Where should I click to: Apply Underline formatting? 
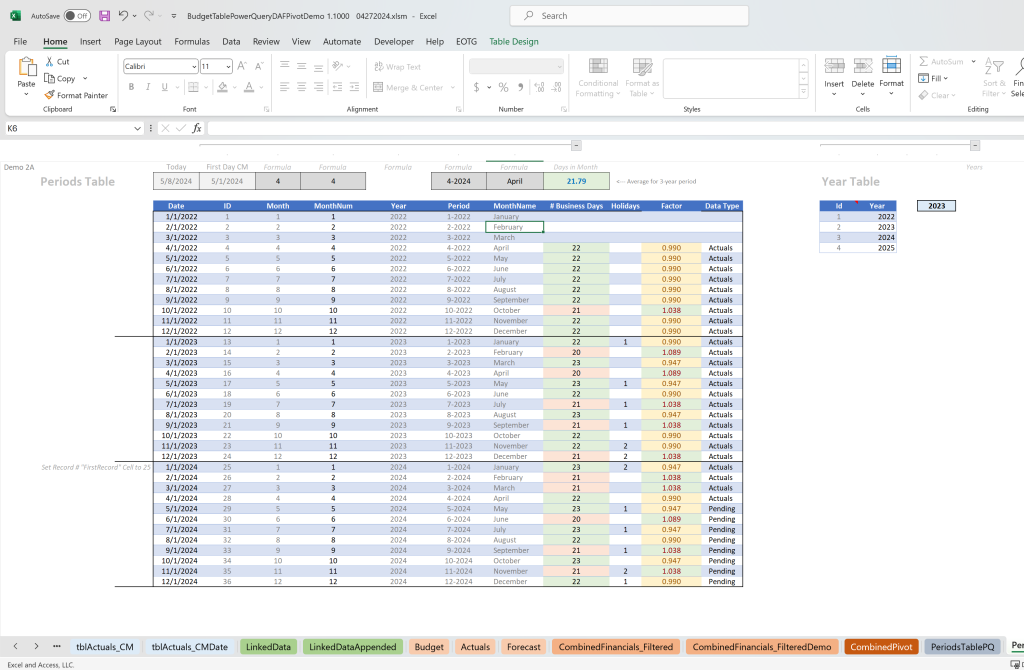click(x=164, y=87)
